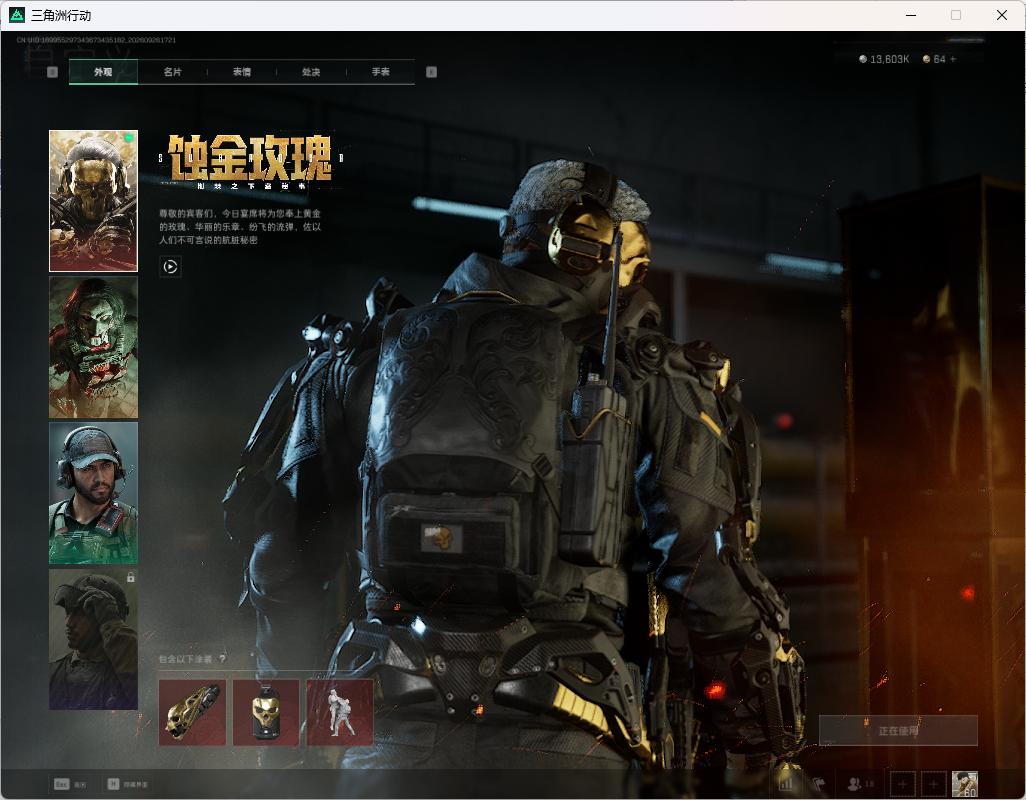Select the bearded cap-and-headset skin thumbnail
Image resolution: width=1026 pixels, height=800 pixels.
94,493
